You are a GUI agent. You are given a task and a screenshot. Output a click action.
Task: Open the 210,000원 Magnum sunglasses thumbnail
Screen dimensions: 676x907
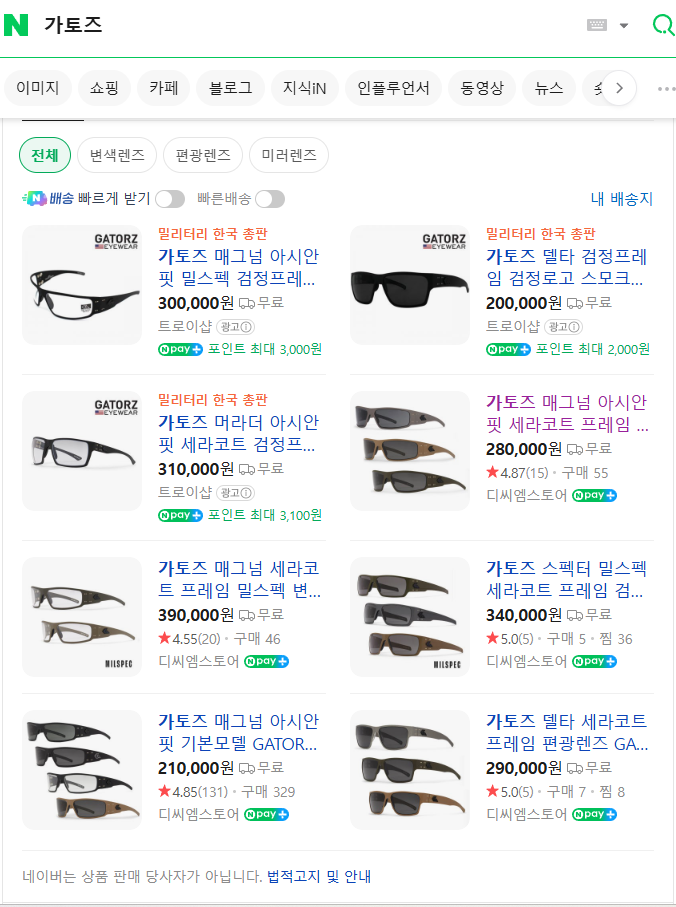pos(82,769)
